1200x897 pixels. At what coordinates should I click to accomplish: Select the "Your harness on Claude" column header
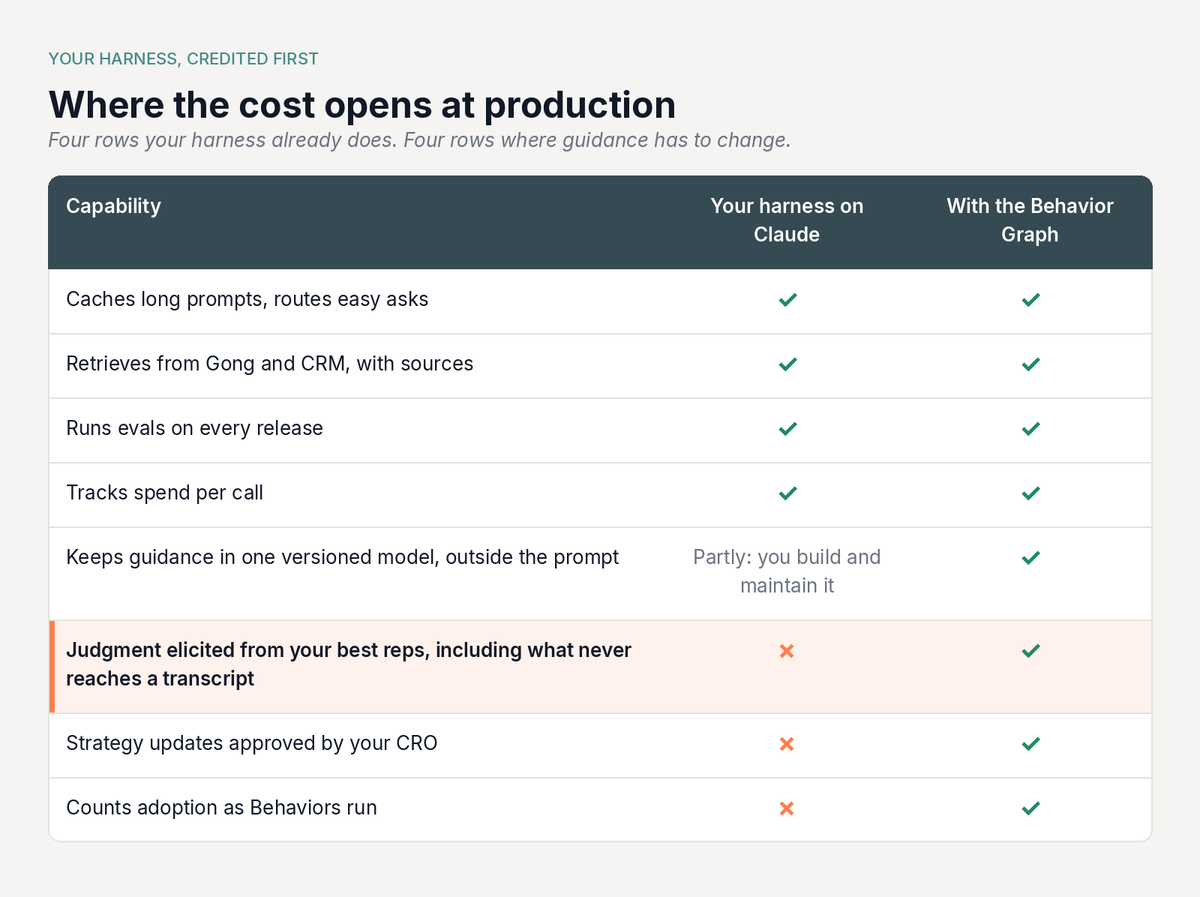coord(787,220)
